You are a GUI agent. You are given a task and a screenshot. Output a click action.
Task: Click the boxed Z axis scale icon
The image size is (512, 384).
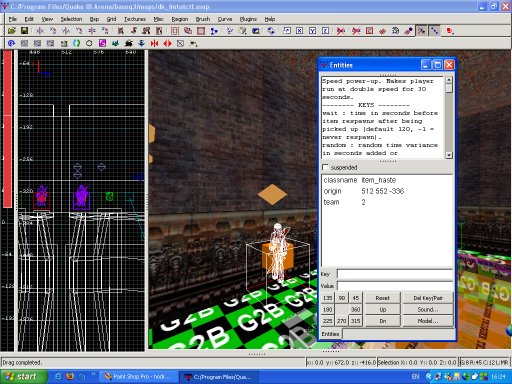[x=326, y=31]
